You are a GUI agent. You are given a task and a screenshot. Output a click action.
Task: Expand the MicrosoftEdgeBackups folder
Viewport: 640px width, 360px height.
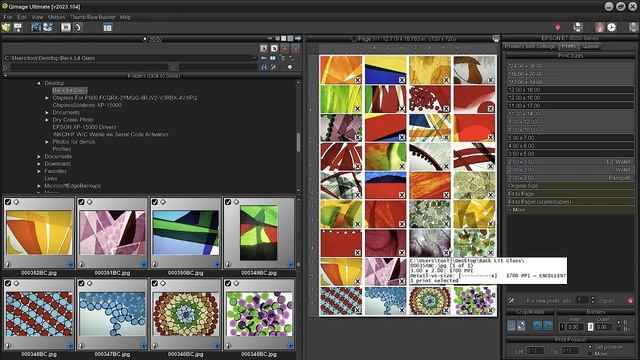39,186
